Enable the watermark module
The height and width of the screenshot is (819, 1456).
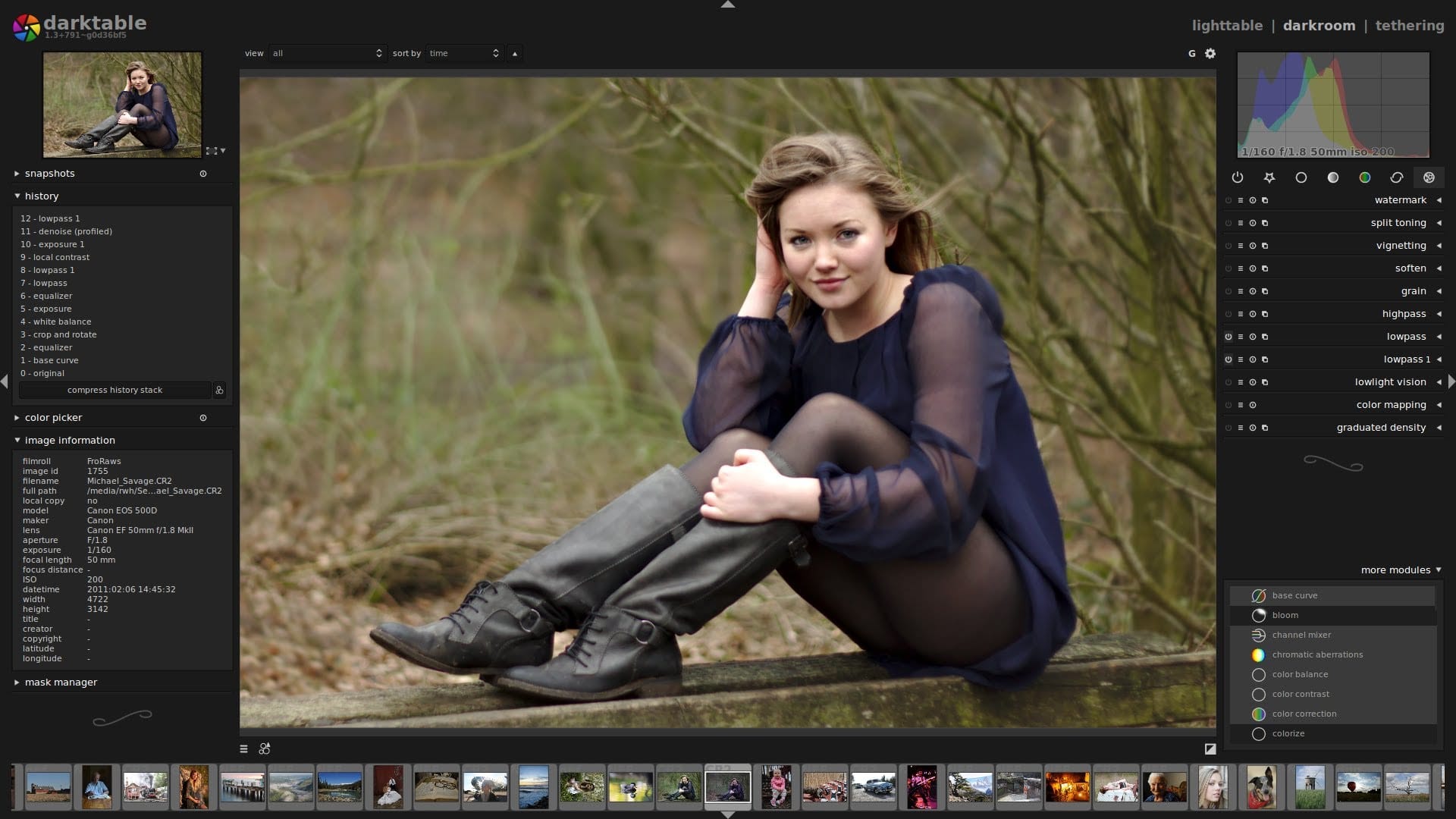coord(1228,200)
